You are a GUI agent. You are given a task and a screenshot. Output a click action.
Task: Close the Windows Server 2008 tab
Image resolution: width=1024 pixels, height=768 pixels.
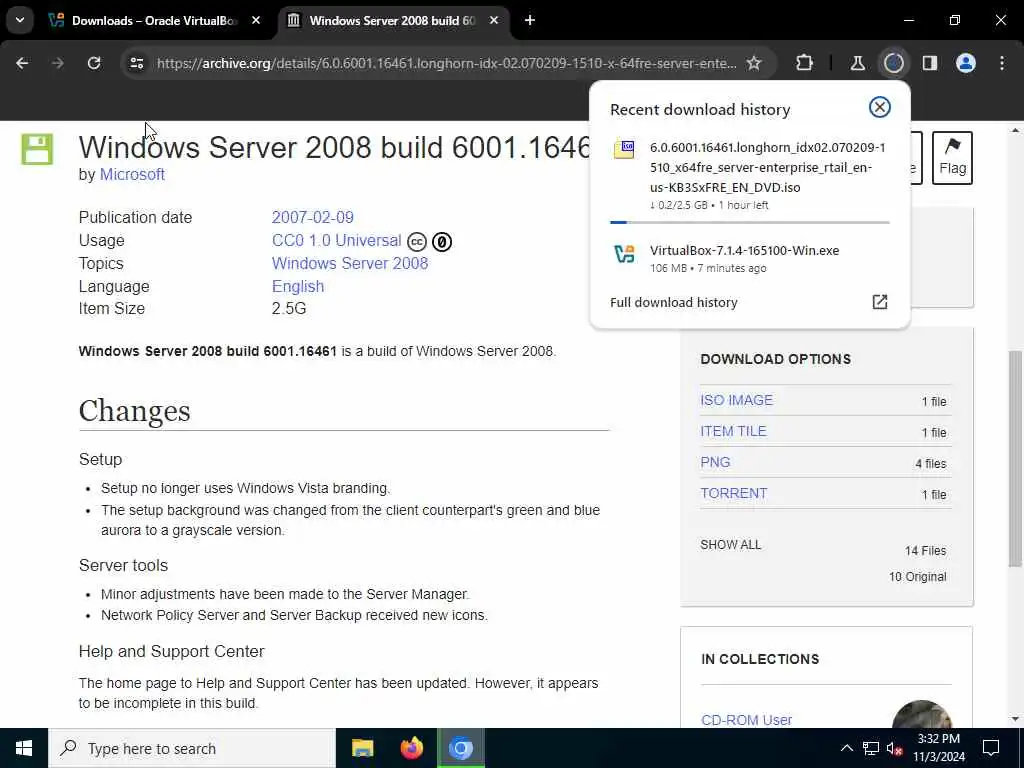point(494,21)
